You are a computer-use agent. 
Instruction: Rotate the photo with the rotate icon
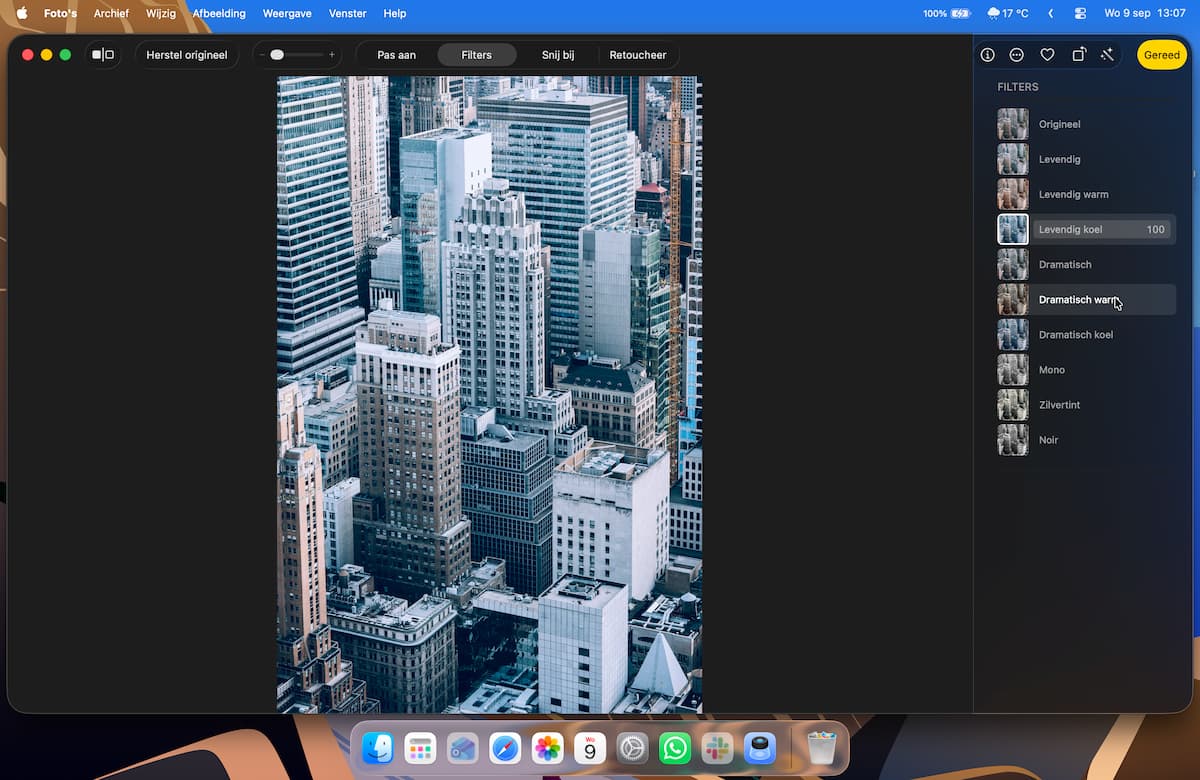point(1078,55)
